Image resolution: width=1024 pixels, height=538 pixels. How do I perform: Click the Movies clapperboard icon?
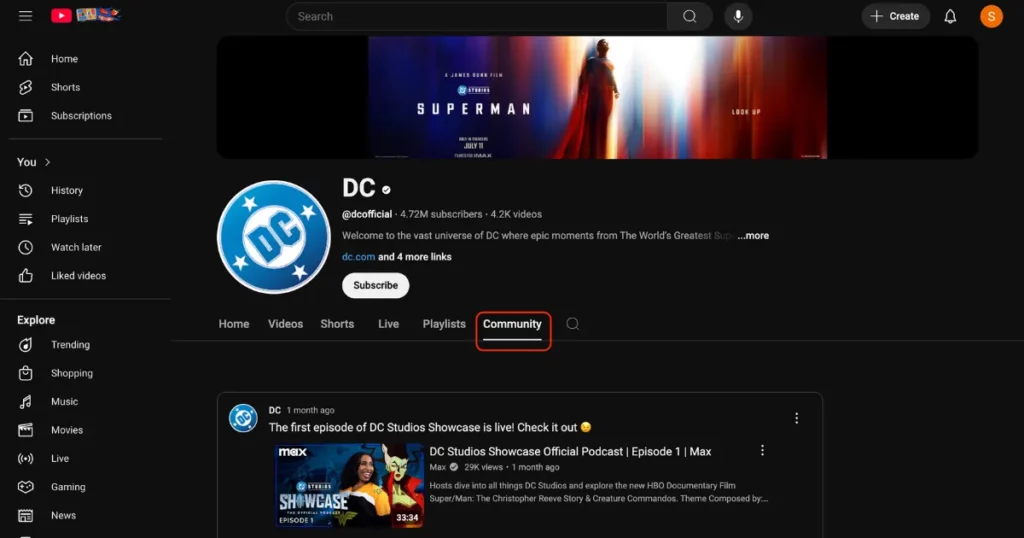[x=25, y=430]
